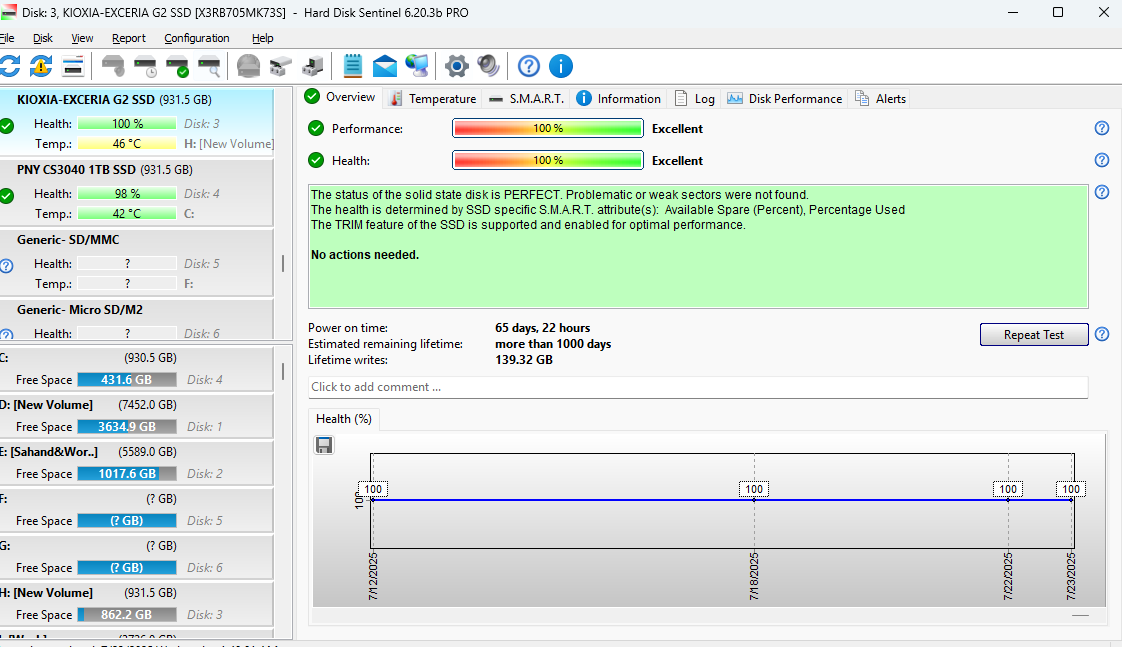Click the disk icon with magnifying glass

(209, 67)
